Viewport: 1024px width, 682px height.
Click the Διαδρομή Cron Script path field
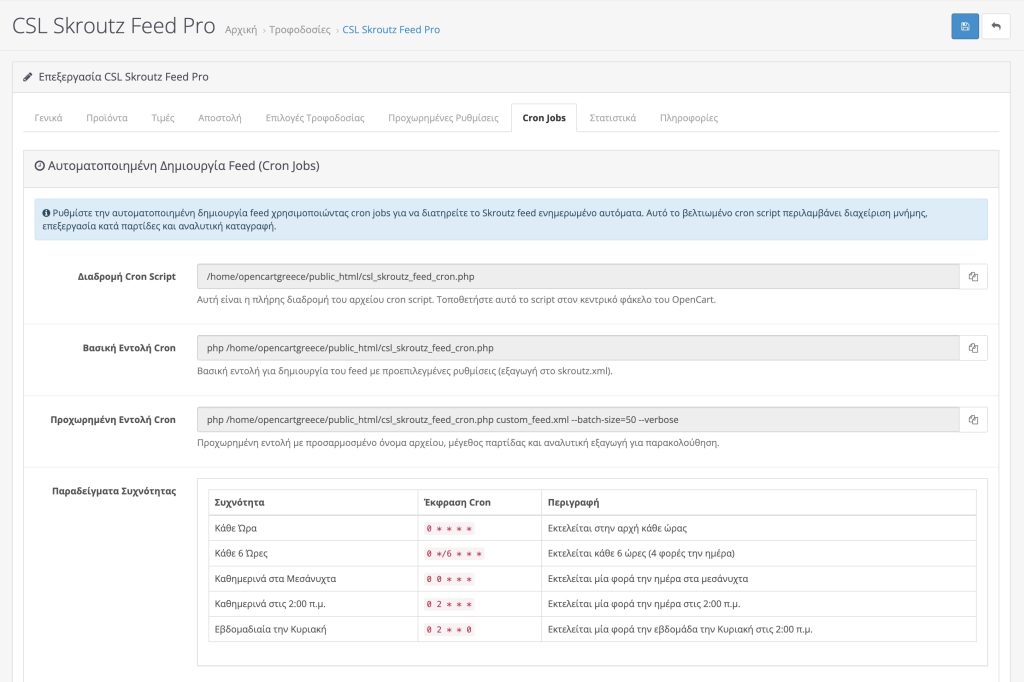pos(578,276)
